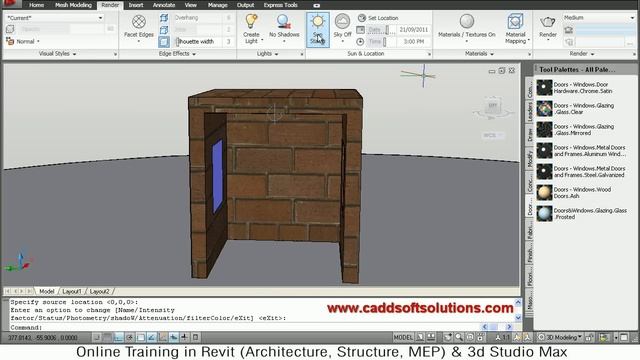Click the command window scroll-up arrow
The height and width of the screenshot is (360, 640).
(518, 303)
